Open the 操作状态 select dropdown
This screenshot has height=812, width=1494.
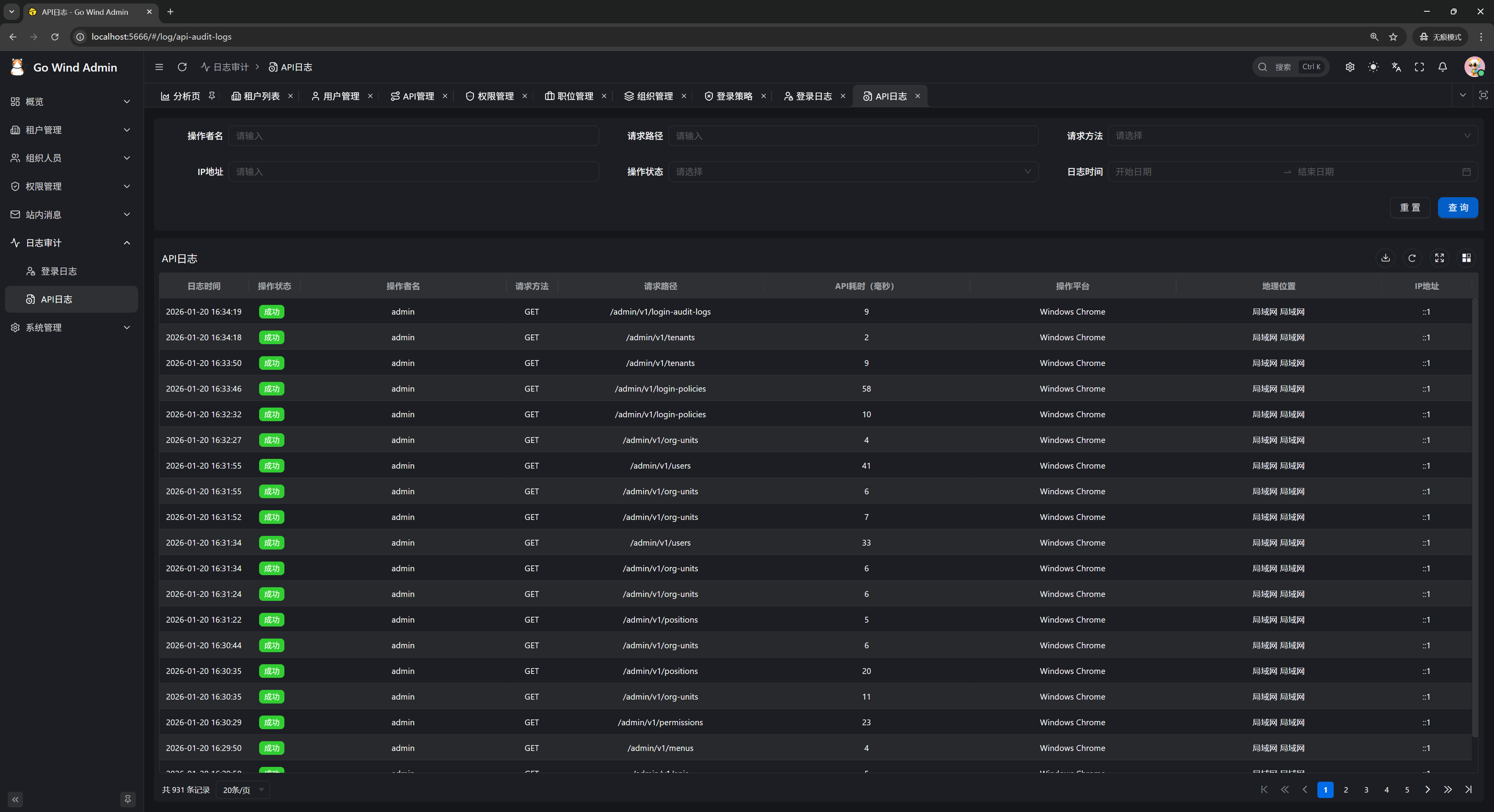853,171
